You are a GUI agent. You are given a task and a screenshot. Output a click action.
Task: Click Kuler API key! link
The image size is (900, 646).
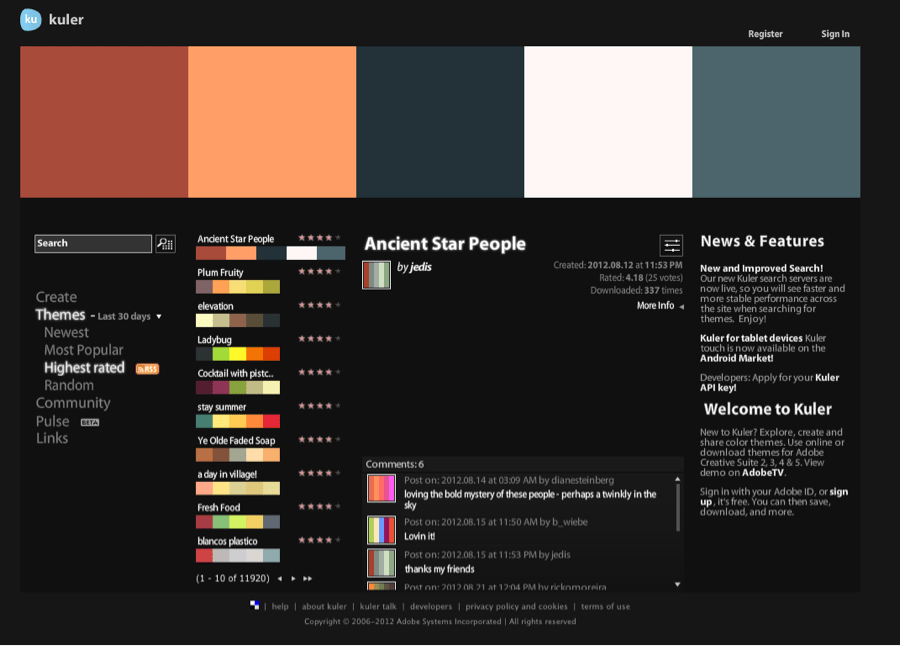(770, 382)
